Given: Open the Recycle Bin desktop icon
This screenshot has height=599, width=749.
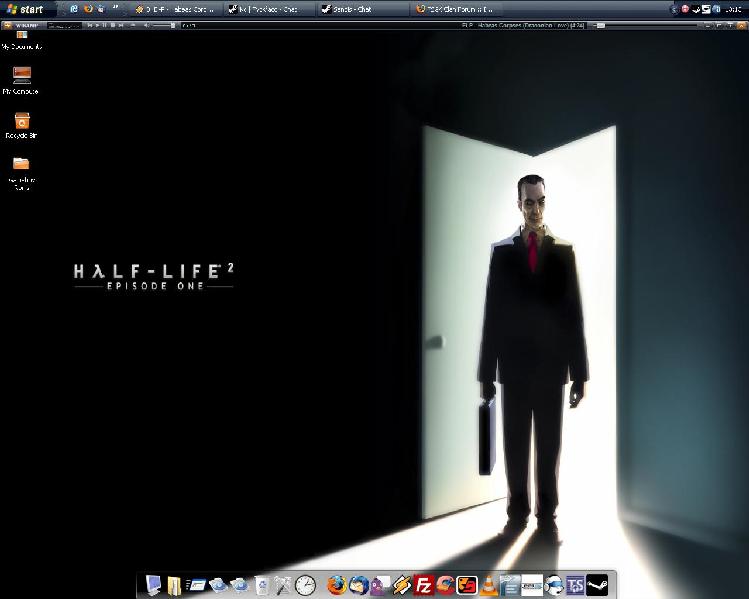Looking at the screenshot, I should coord(21,123).
